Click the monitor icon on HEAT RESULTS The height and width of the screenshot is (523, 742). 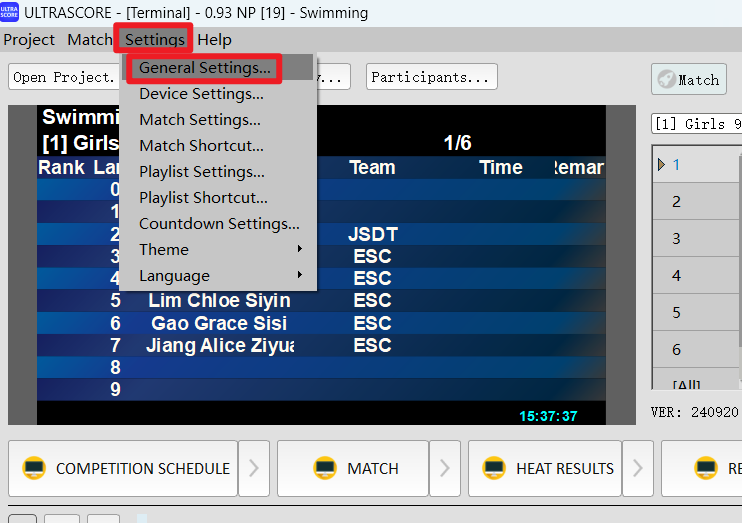[493, 468]
